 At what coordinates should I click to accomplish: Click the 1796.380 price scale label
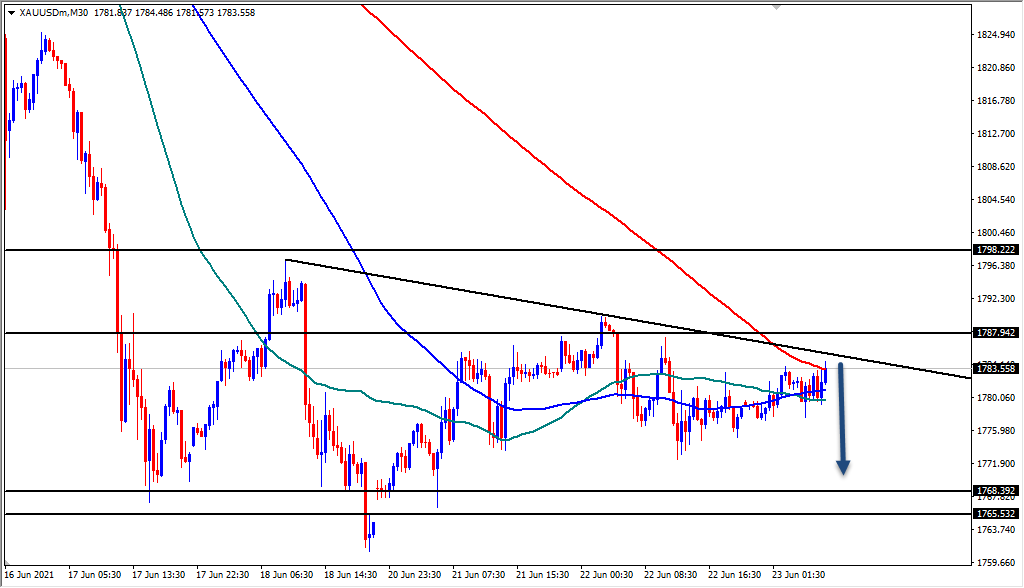click(996, 265)
